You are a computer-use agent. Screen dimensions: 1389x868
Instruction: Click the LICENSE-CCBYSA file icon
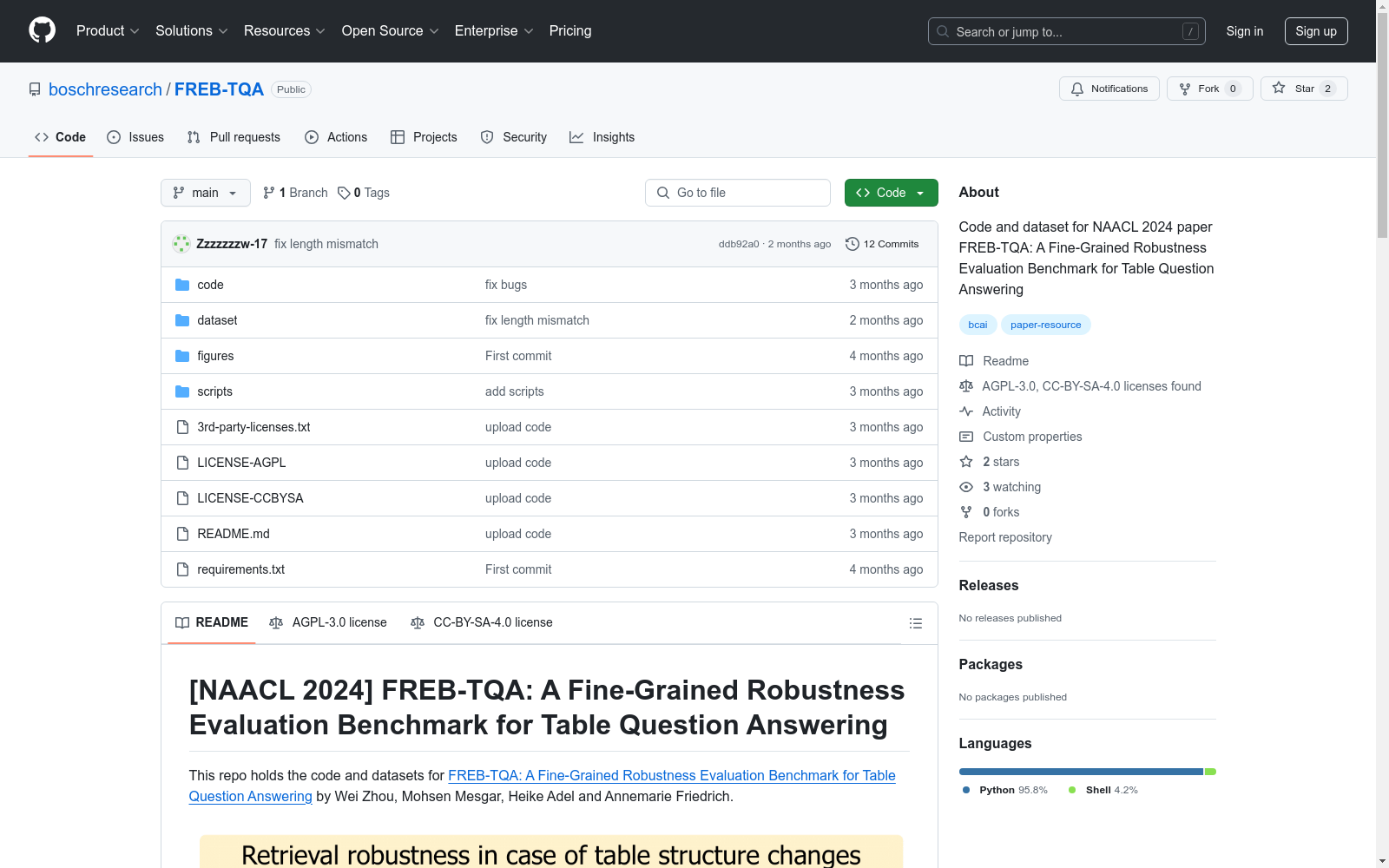[182, 498]
